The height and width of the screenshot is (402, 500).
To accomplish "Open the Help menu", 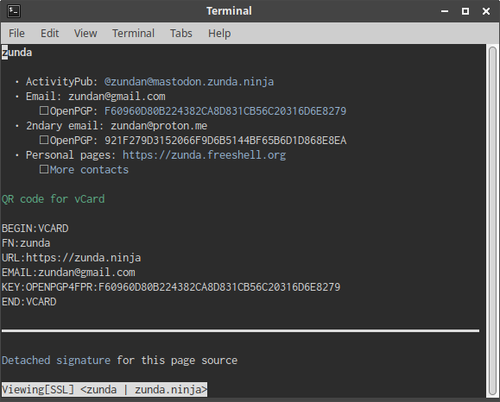I will coord(219,33).
